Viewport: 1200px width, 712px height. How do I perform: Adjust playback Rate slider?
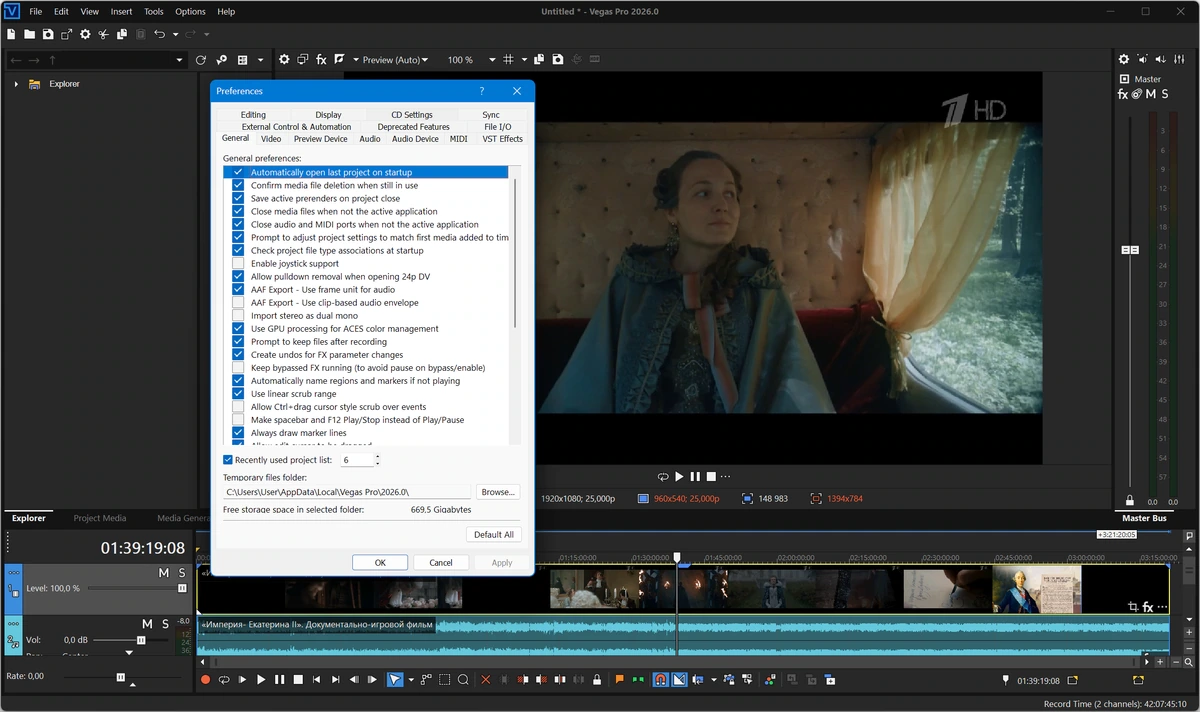pos(121,677)
